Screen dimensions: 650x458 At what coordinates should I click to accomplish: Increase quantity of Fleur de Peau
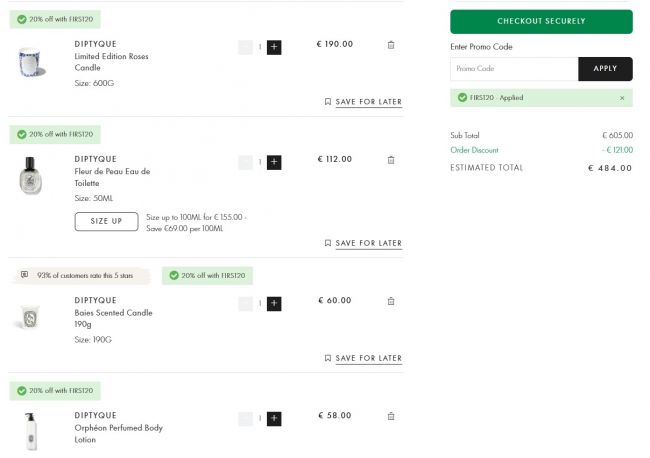(x=274, y=162)
